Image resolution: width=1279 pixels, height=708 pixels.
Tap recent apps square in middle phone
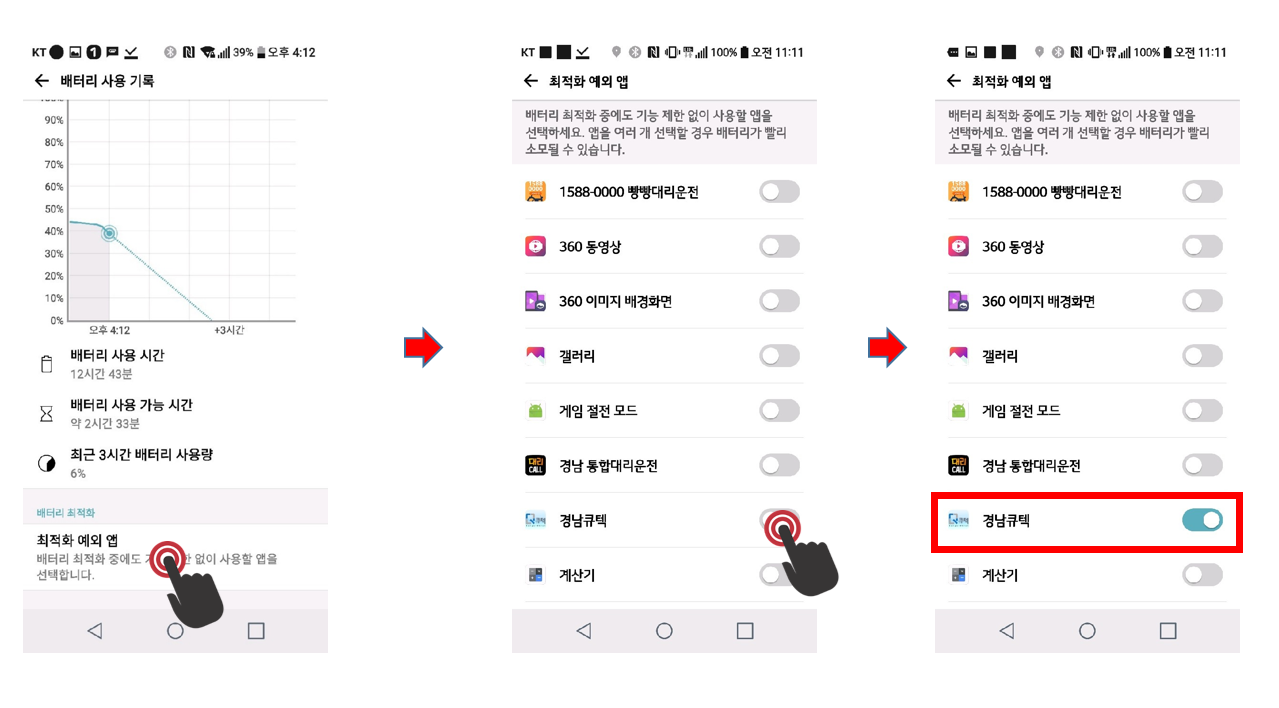pos(745,631)
